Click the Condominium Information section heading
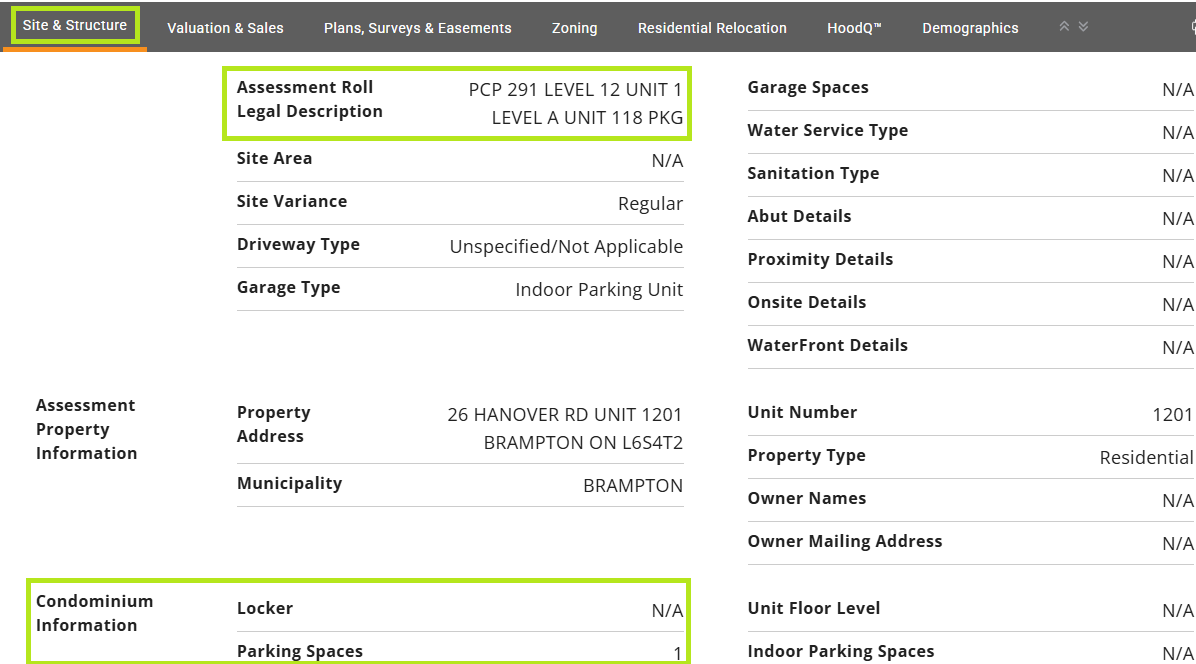 [x=94, y=613]
